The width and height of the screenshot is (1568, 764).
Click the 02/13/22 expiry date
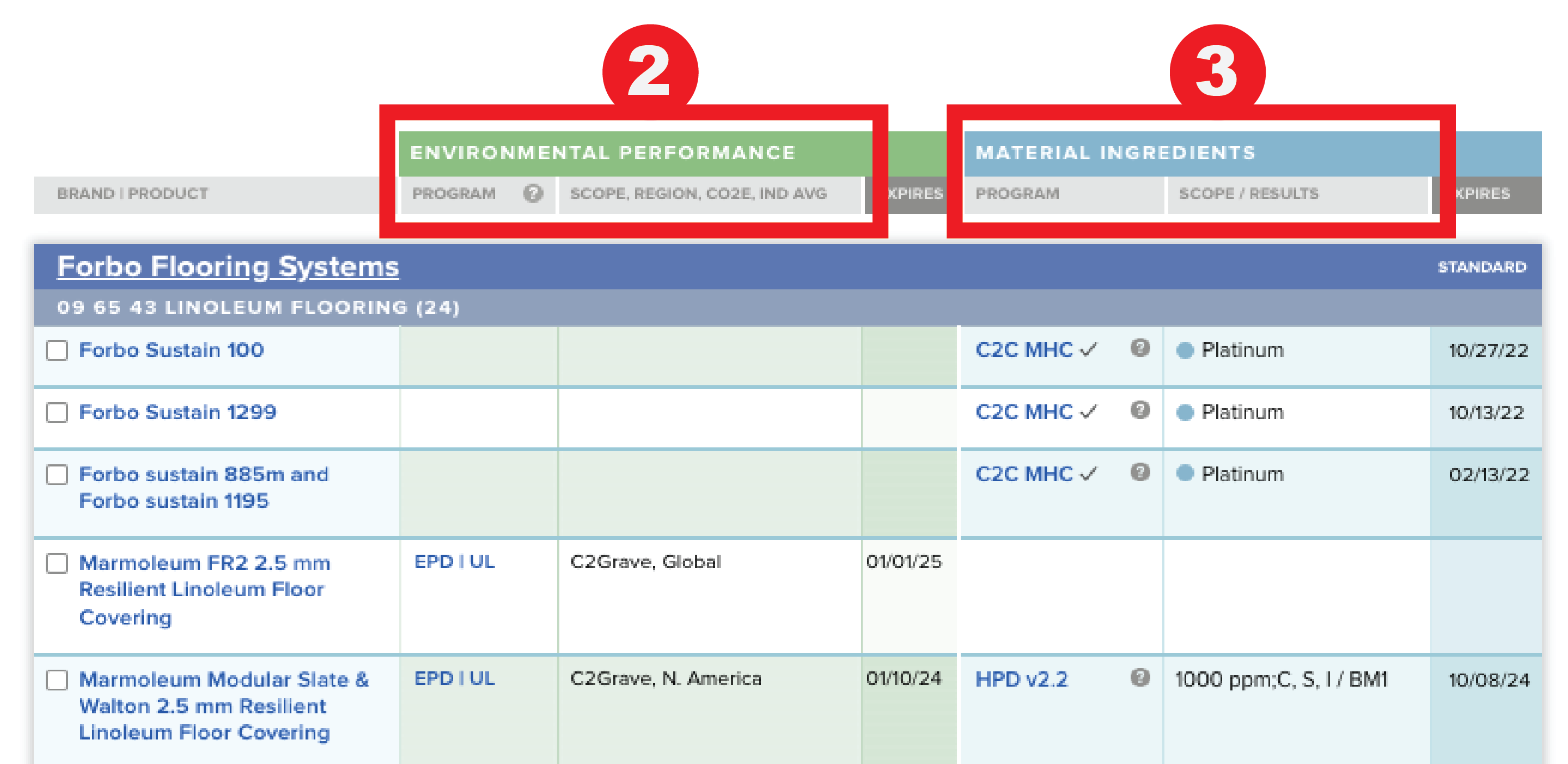coord(1488,475)
